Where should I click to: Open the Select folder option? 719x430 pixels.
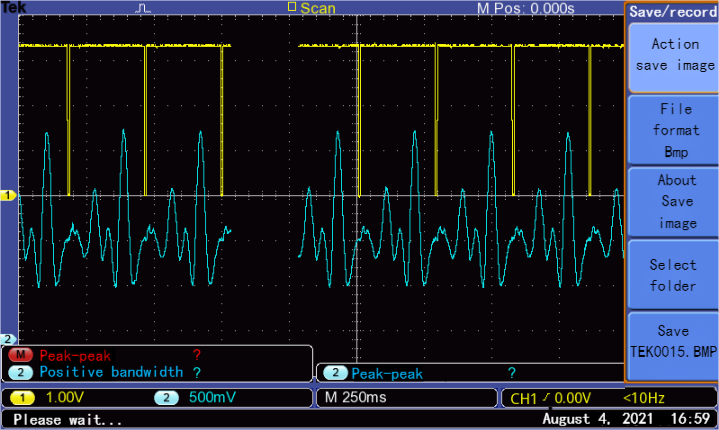point(674,275)
